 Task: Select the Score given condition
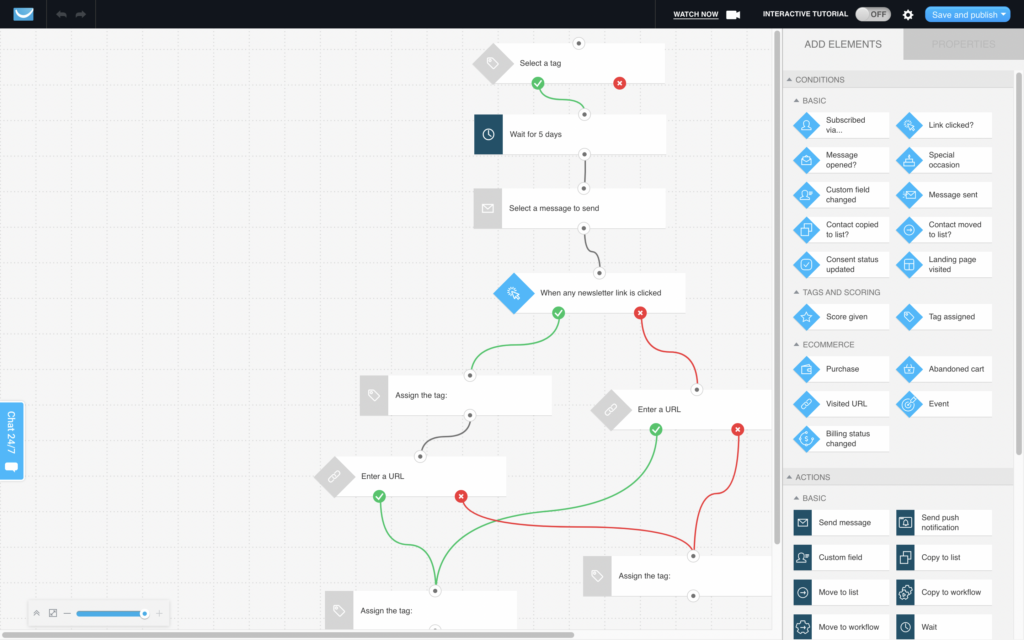click(841, 317)
